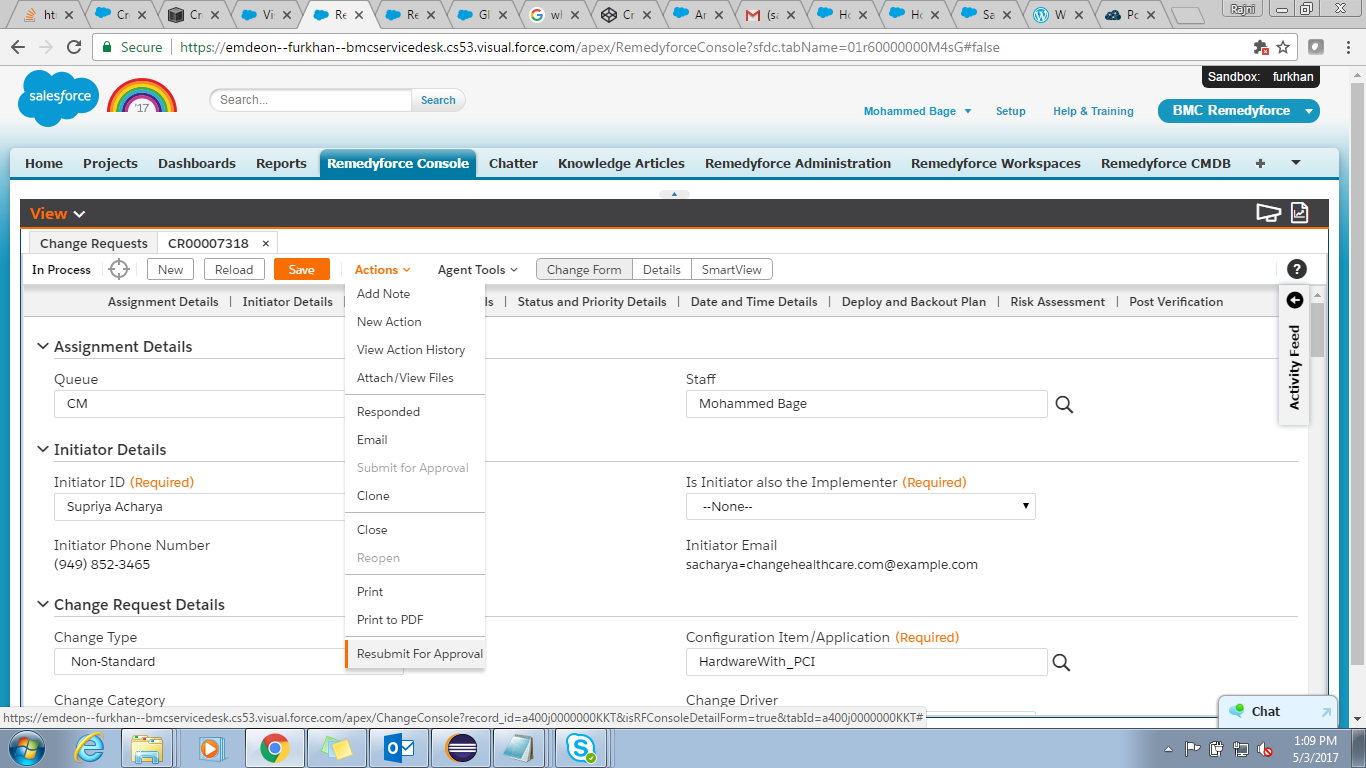
Task: Switch to the SmartView tab
Action: click(732, 269)
